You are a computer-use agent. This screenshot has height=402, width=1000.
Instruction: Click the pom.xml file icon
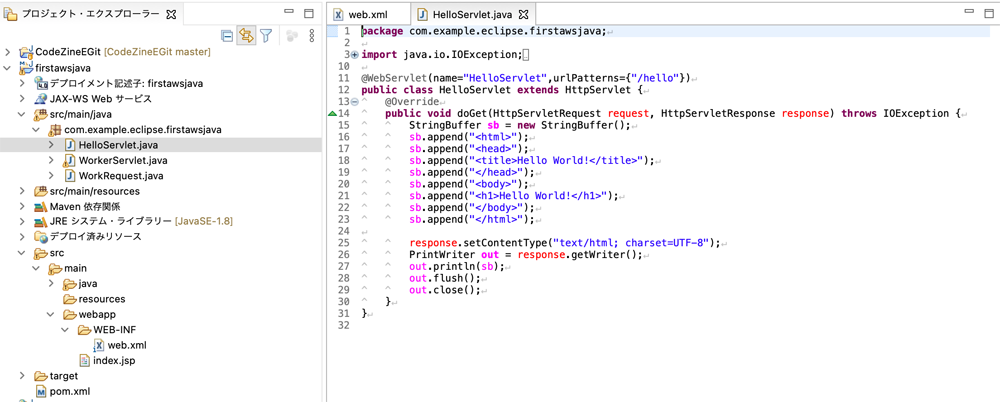(40, 391)
